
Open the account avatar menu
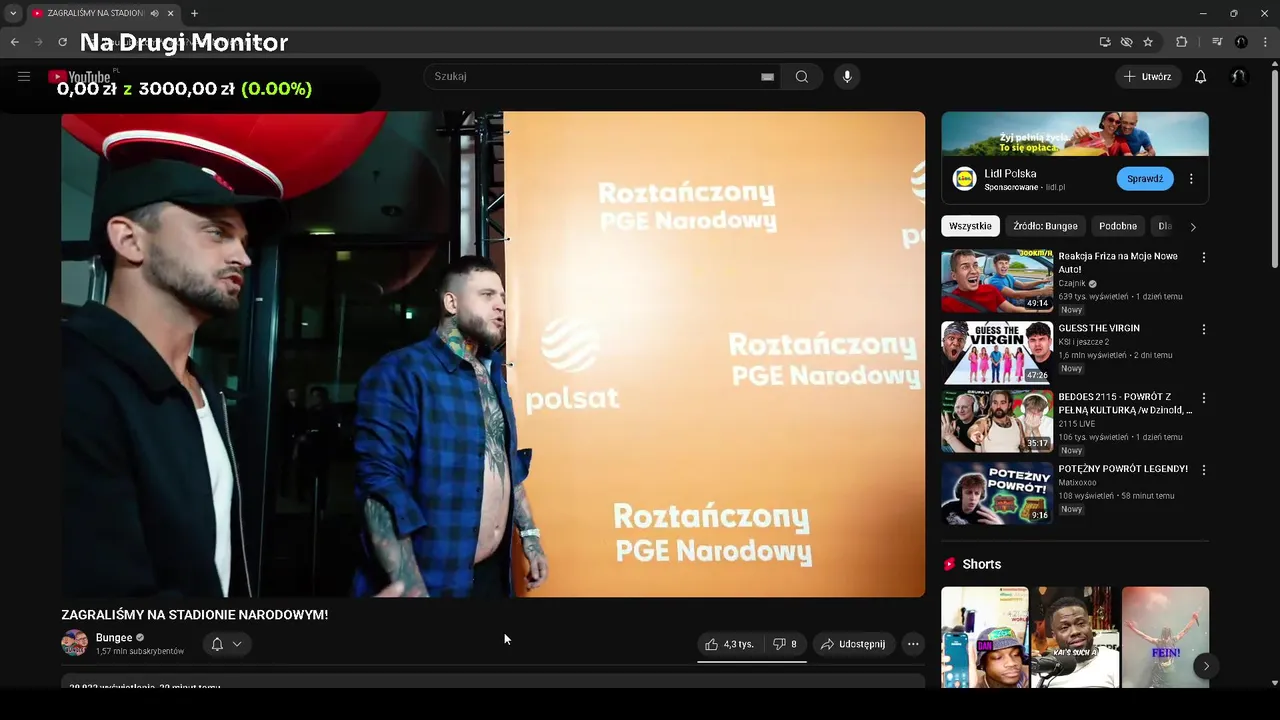pos(1239,77)
